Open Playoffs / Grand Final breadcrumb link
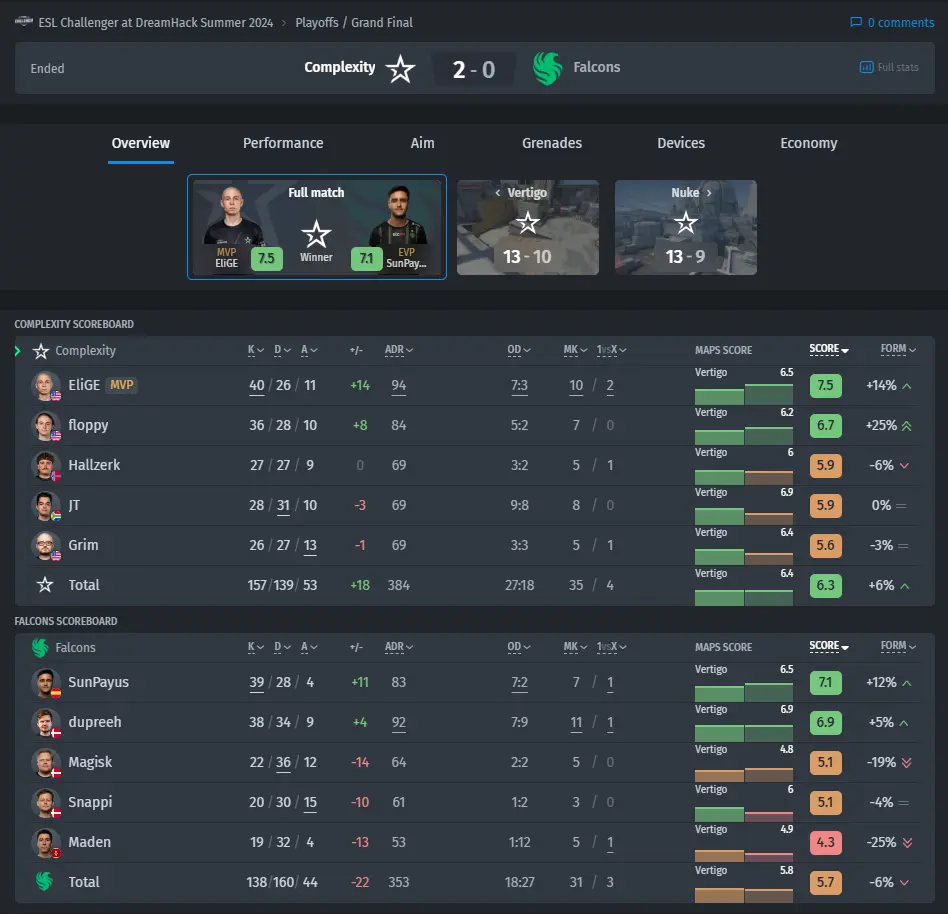Image resolution: width=948 pixels, height=914 pixels. tap(354, 22)
